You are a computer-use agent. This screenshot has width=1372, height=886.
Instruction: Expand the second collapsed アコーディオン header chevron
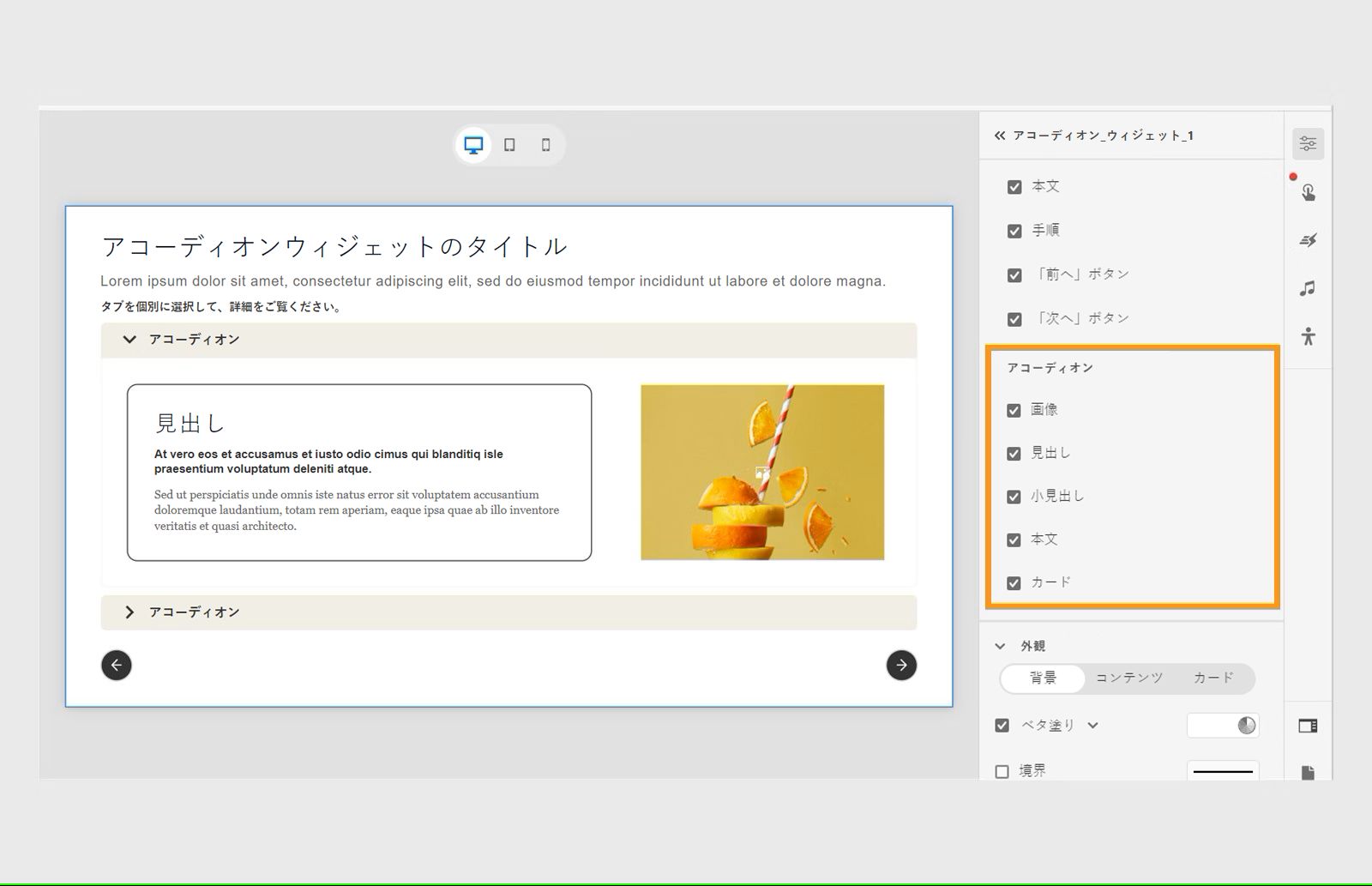pos(129,612)
